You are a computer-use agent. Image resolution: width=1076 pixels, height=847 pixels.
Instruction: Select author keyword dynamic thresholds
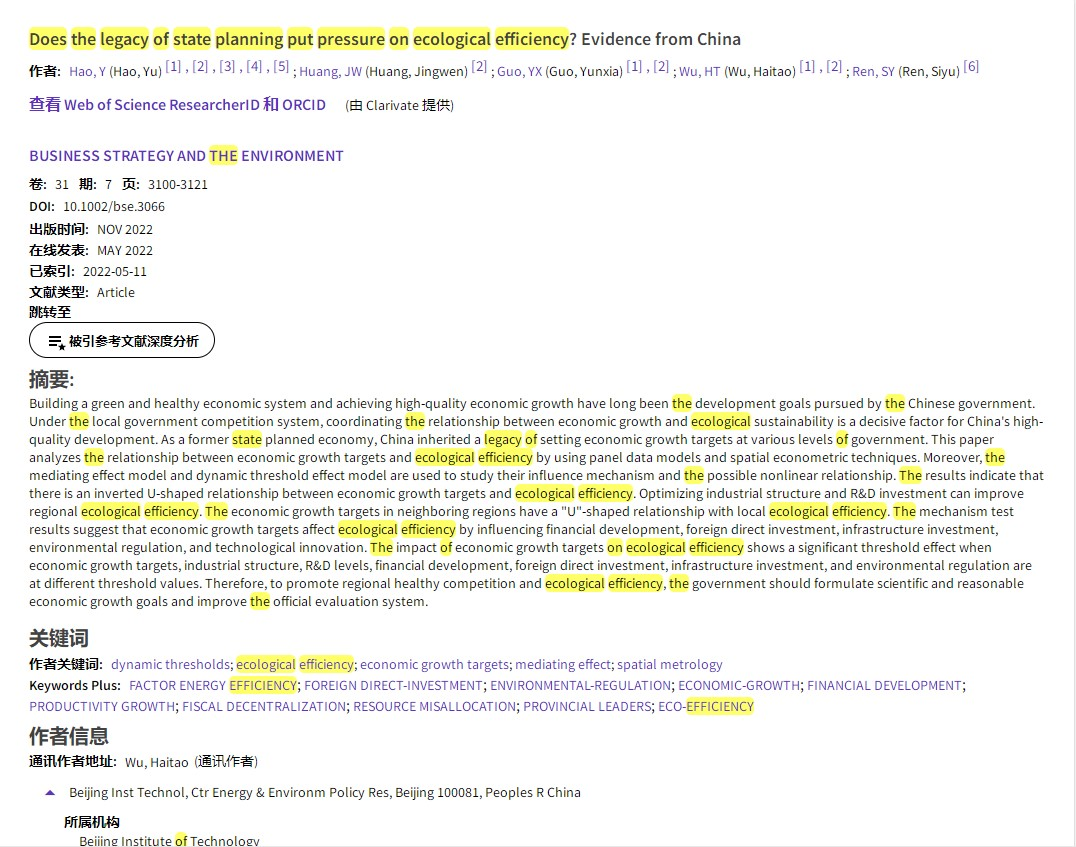tap(170, 664)
